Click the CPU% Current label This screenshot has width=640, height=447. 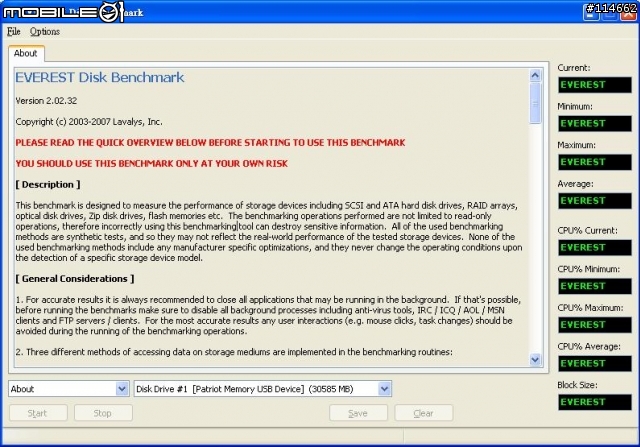pyautogui.click(x=587, y=230)
